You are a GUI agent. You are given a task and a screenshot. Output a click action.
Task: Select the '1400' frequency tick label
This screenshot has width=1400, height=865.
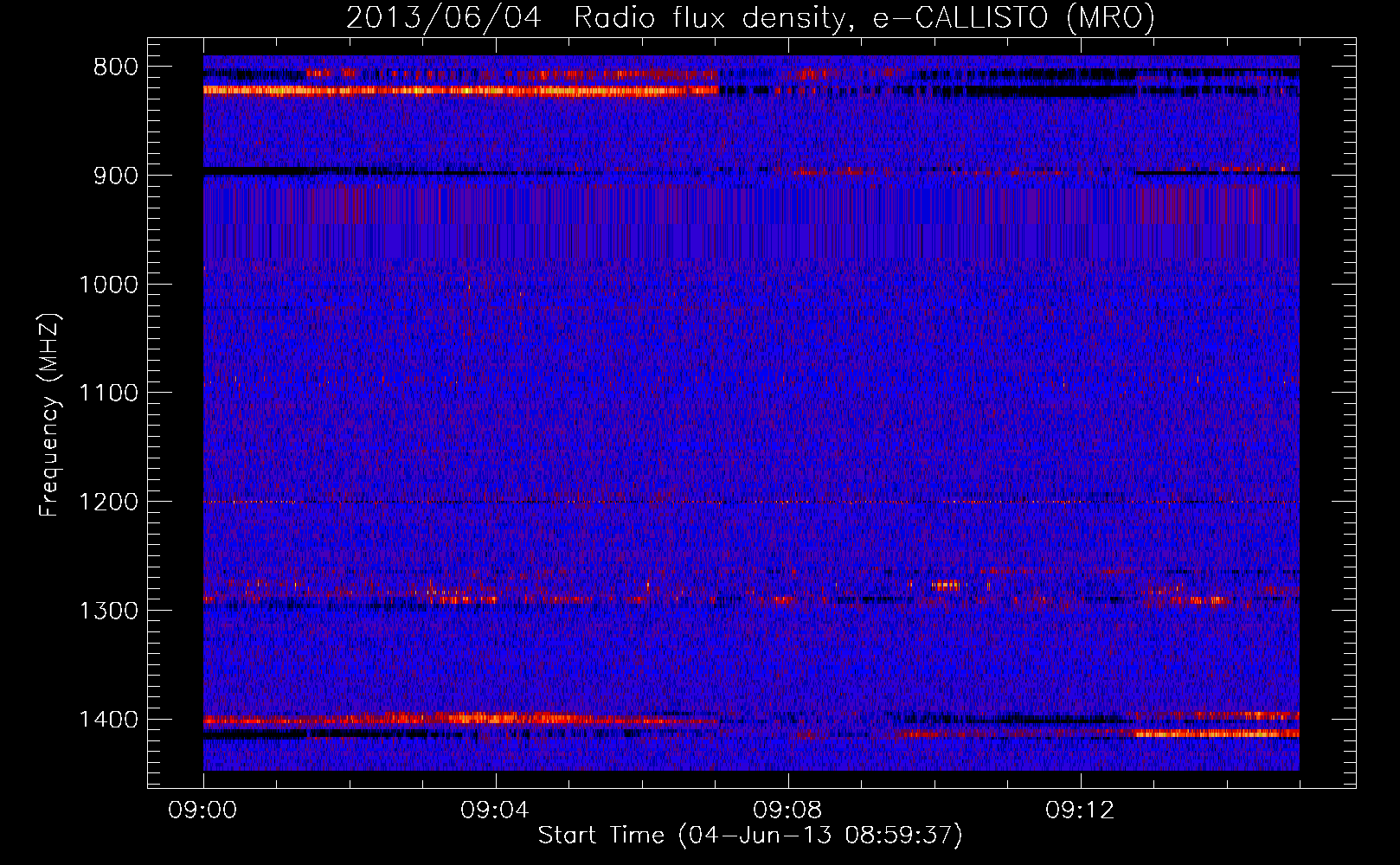tap(109, 720)
